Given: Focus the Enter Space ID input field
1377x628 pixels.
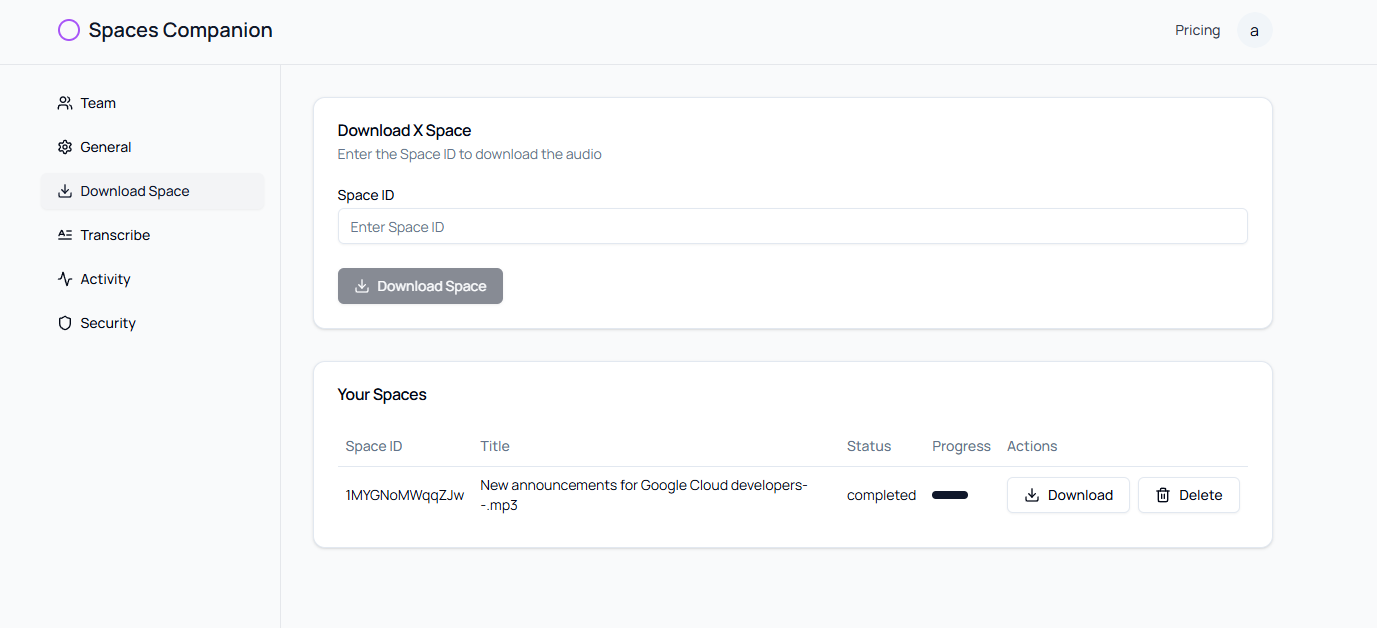Looking at the screenshot, I should 792,226.
